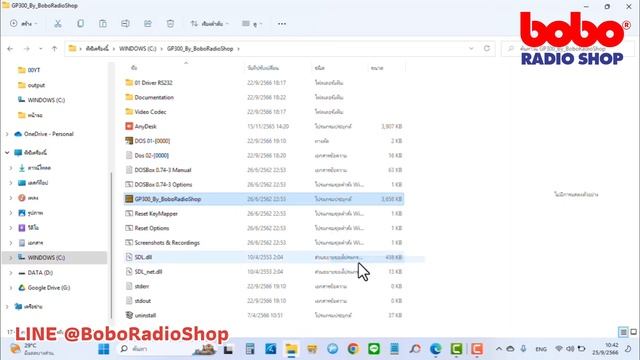Image resolution: width=640 pixels, height=360 pixels.
Task: Expand the Google Drive (G:) node
Action: point(11,288)
